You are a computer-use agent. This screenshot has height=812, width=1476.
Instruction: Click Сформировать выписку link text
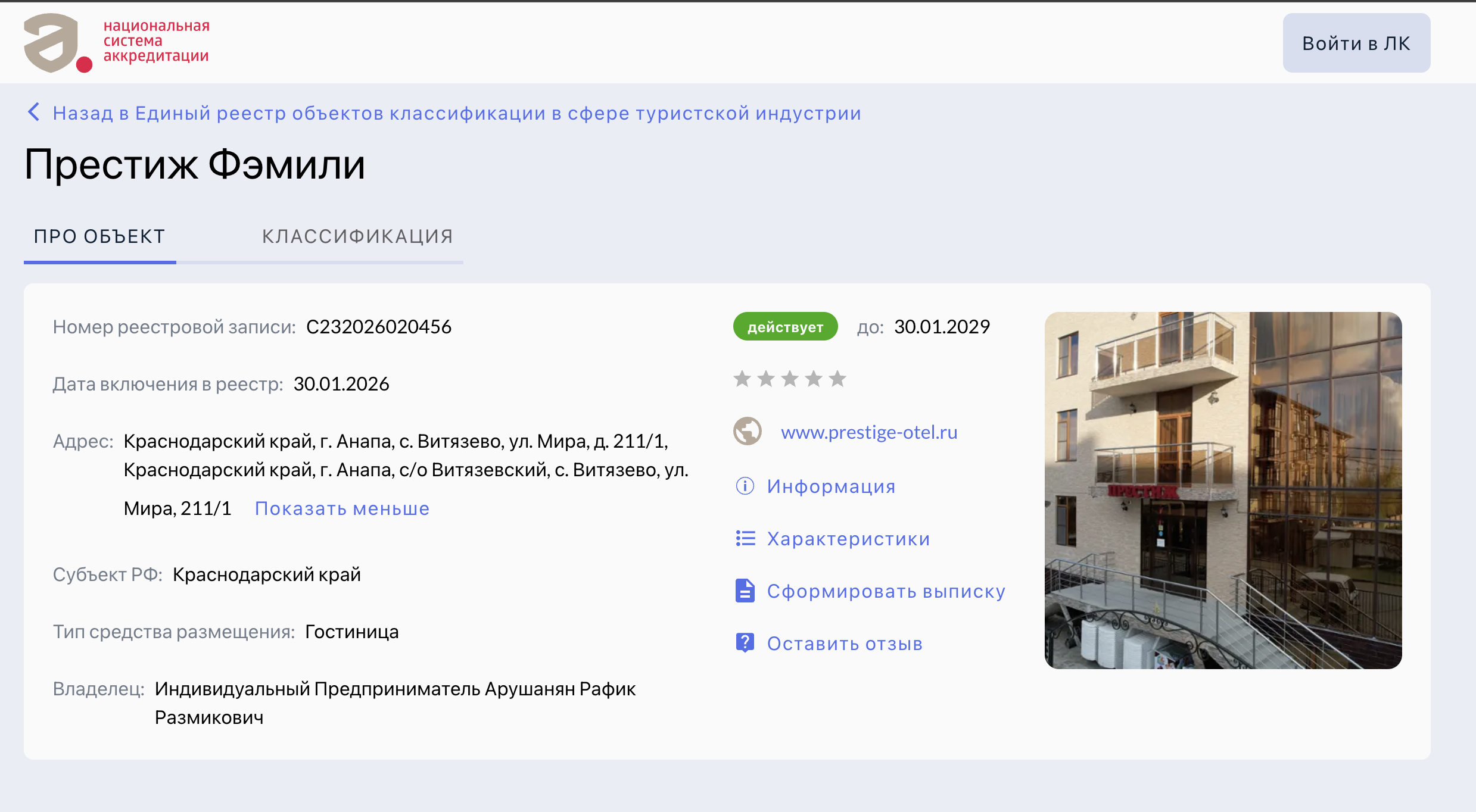[886, 591]
